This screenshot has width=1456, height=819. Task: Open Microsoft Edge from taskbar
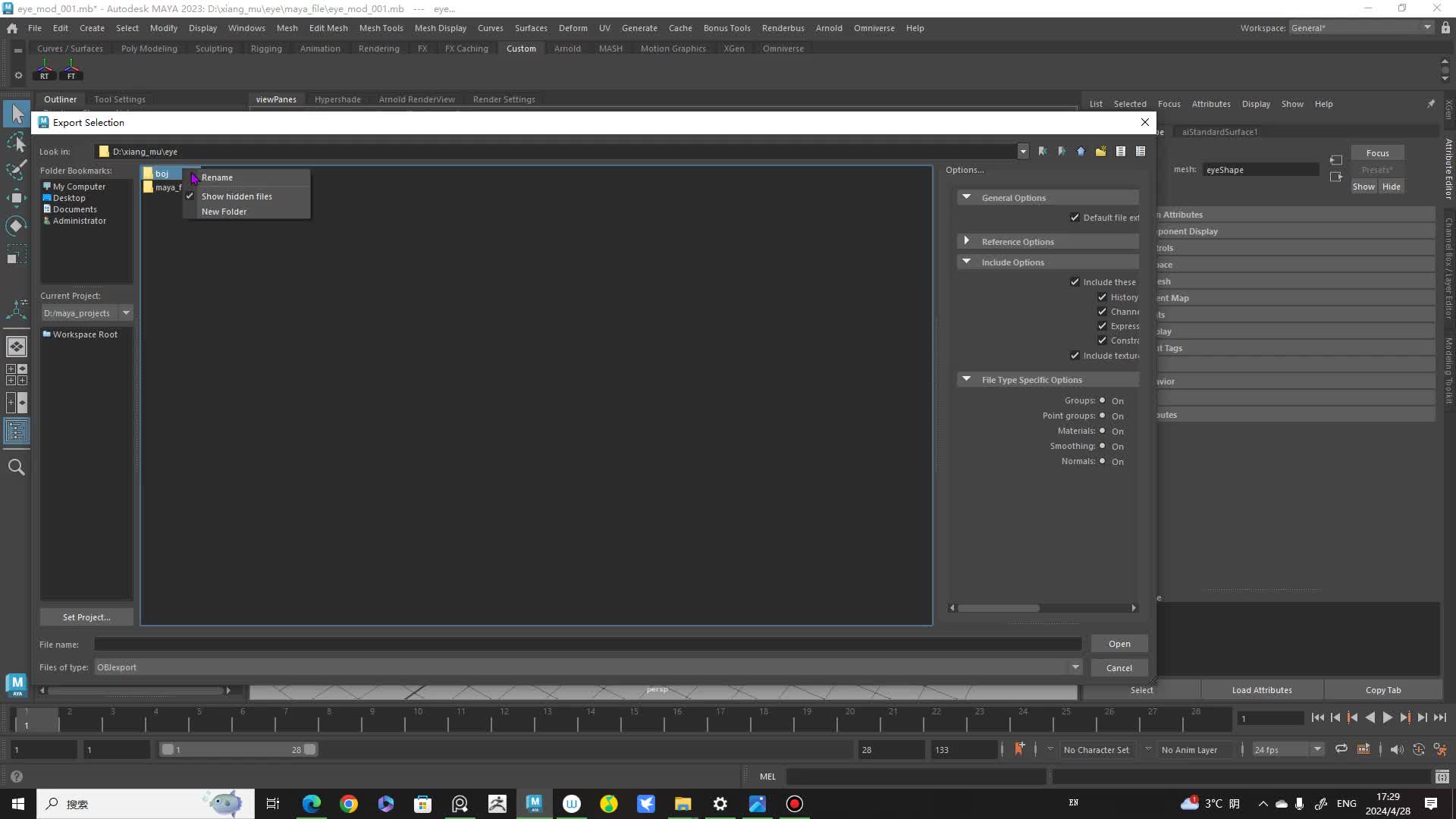pos(312,804)
